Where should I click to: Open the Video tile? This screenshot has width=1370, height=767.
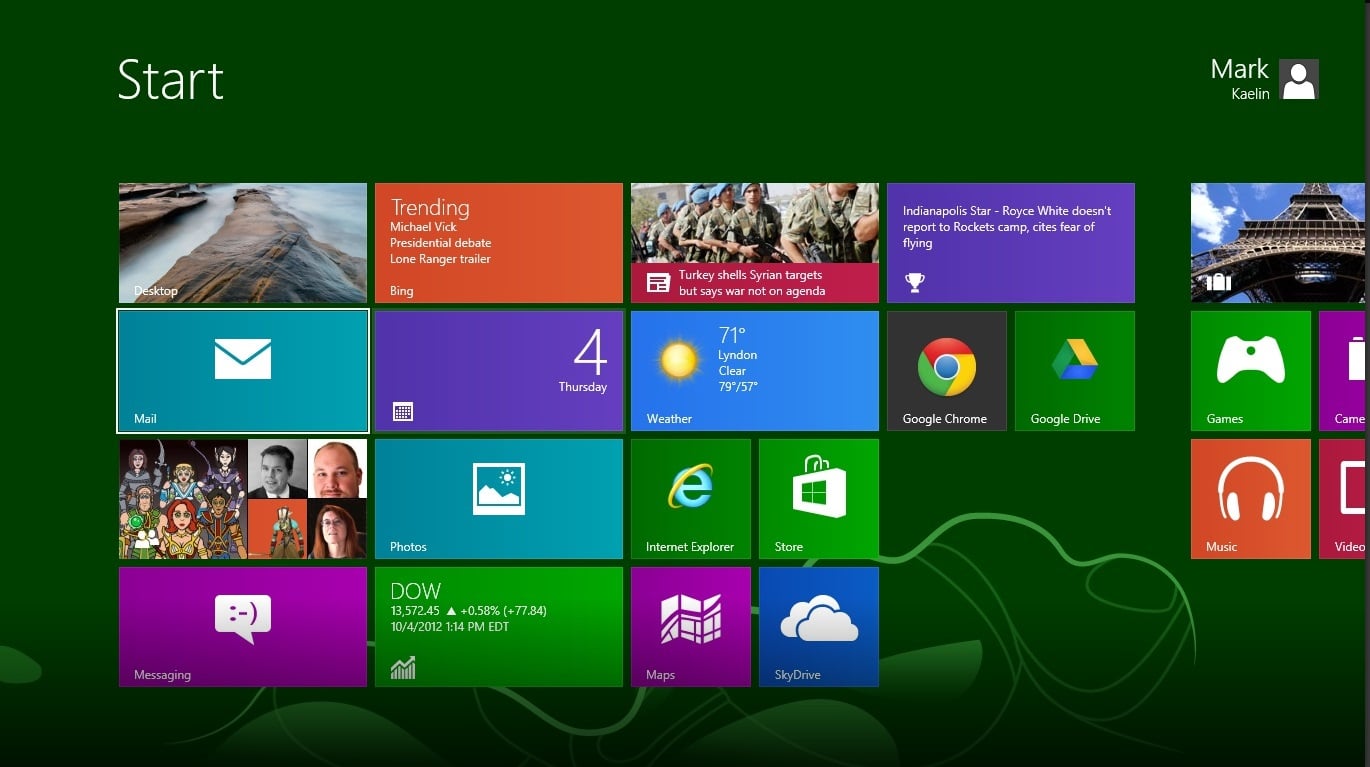coord(1344,499)
